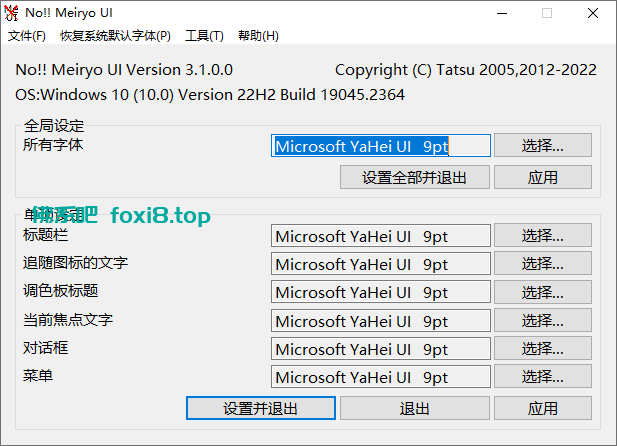Click the 所有字体 font input field
The height and width of the screenshot is (446, 617).
(381, 146)
